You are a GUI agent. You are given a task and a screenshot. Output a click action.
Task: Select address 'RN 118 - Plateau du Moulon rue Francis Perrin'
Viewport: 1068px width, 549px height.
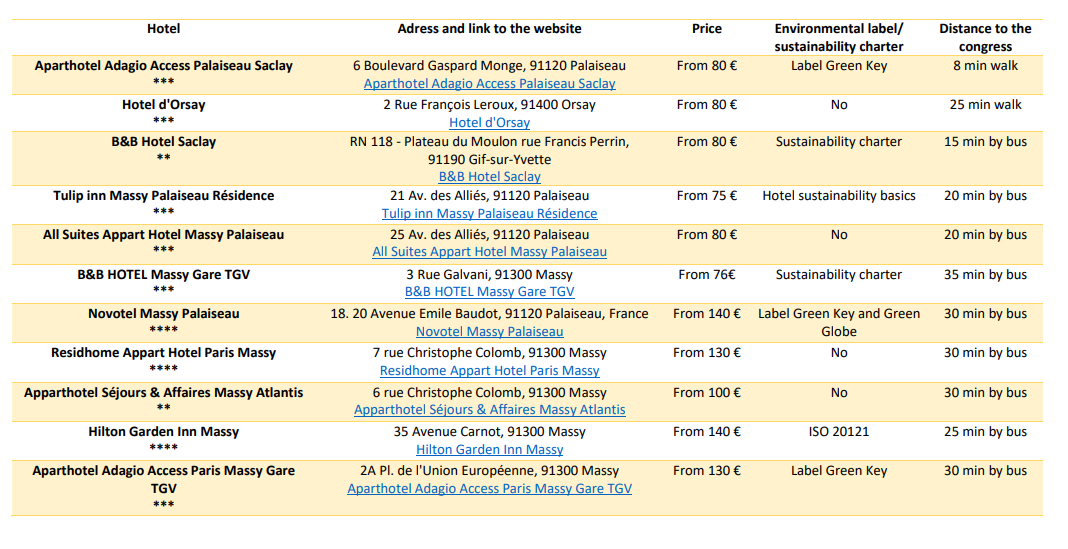(489, 142)
